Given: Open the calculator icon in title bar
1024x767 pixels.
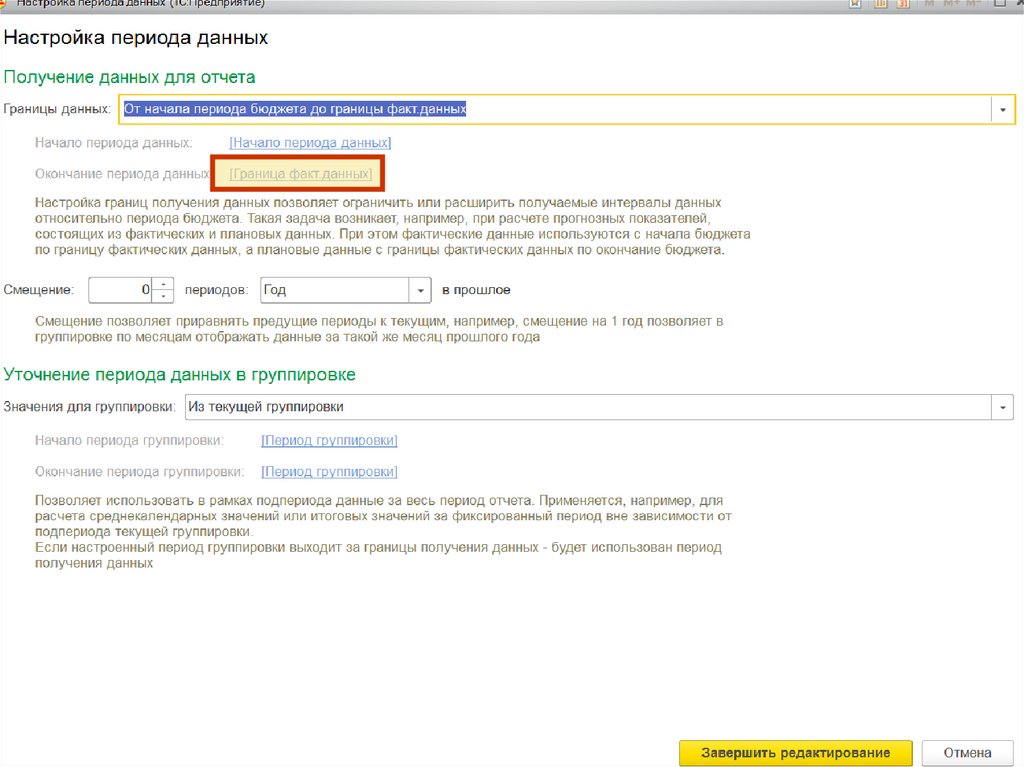Looking at the screenshot, I should (x=881, y=3).
